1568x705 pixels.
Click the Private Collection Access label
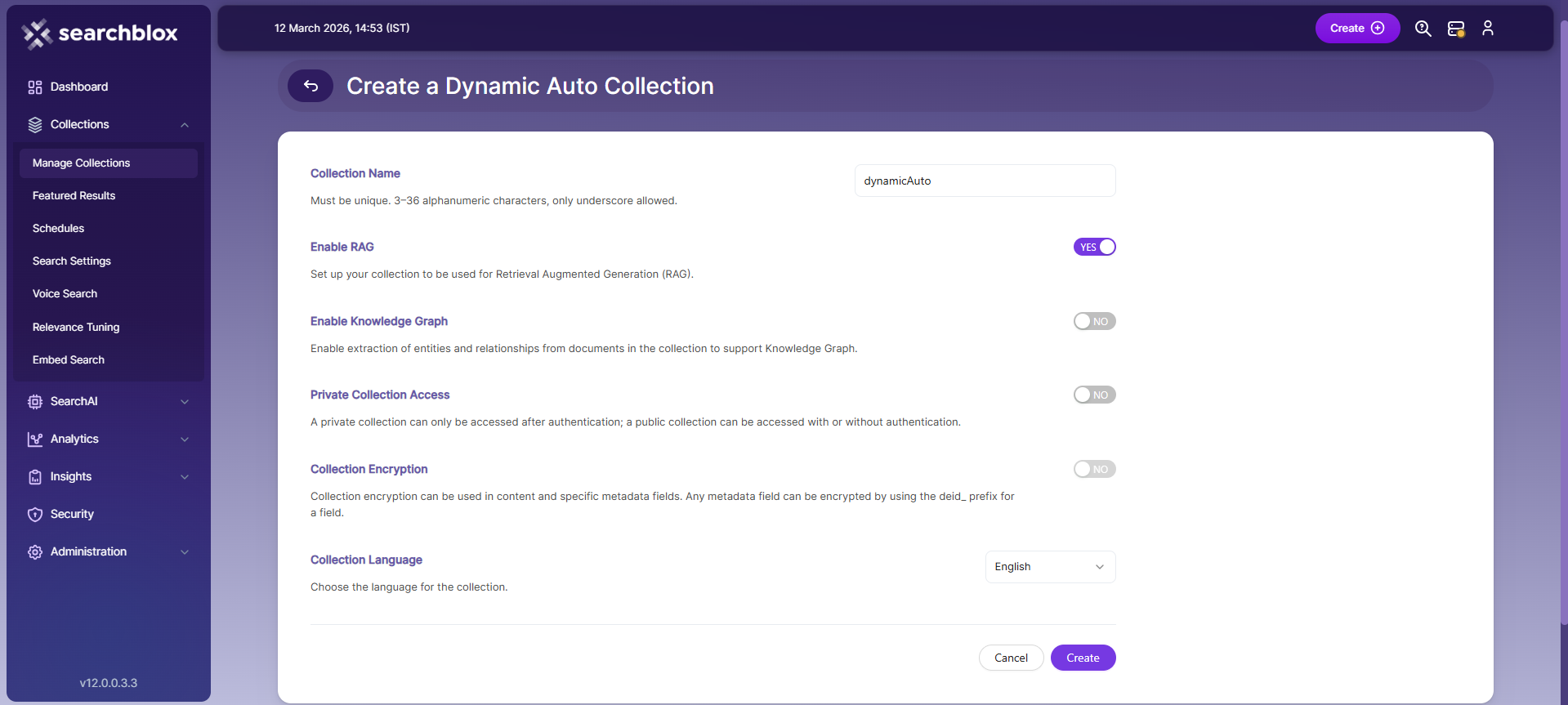click(x=380, y=395)
